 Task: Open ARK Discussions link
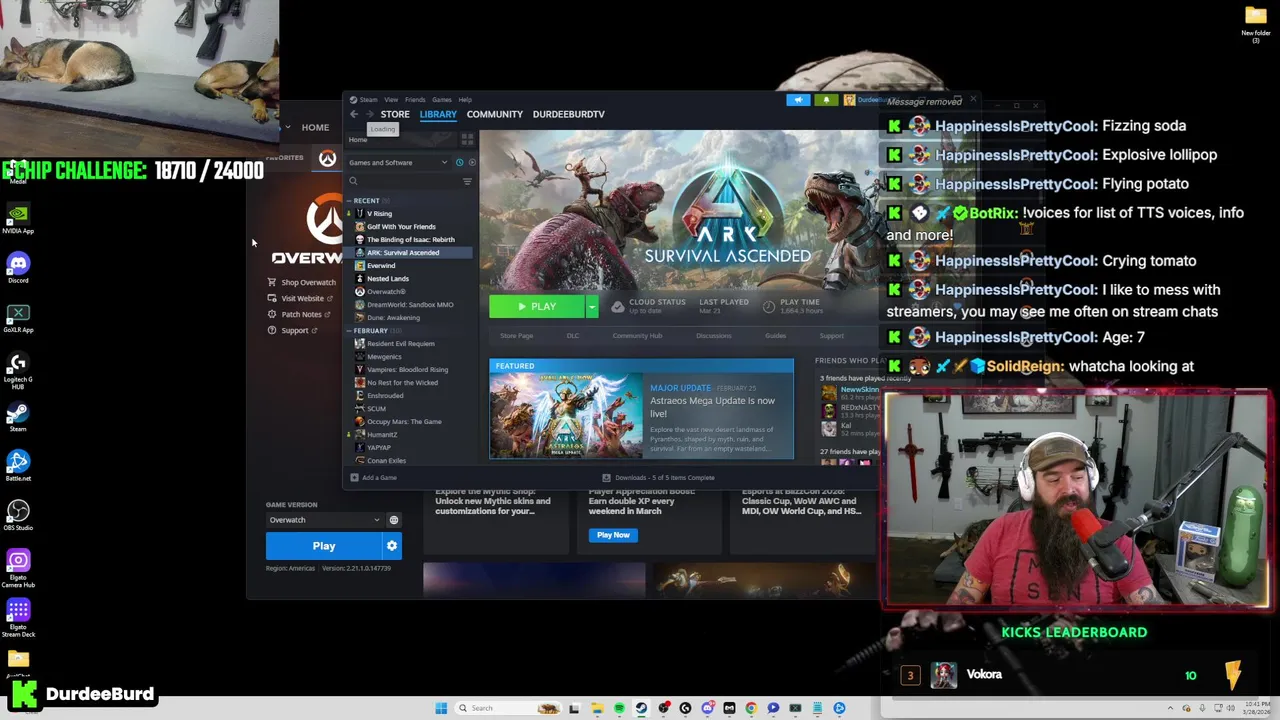pyautogui.click(x=713, y=336)
